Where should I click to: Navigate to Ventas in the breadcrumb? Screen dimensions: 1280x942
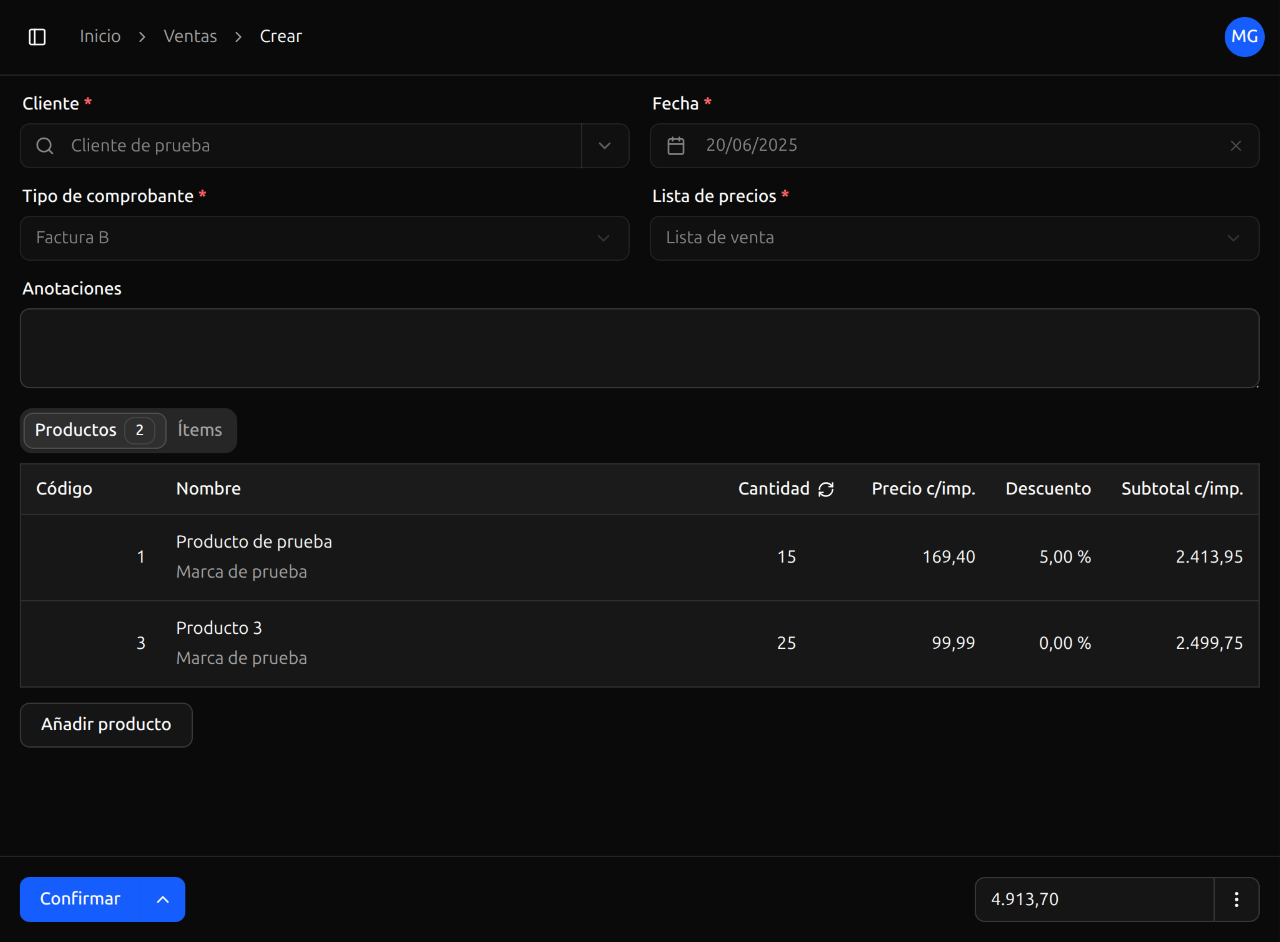(x=190, y=37)
